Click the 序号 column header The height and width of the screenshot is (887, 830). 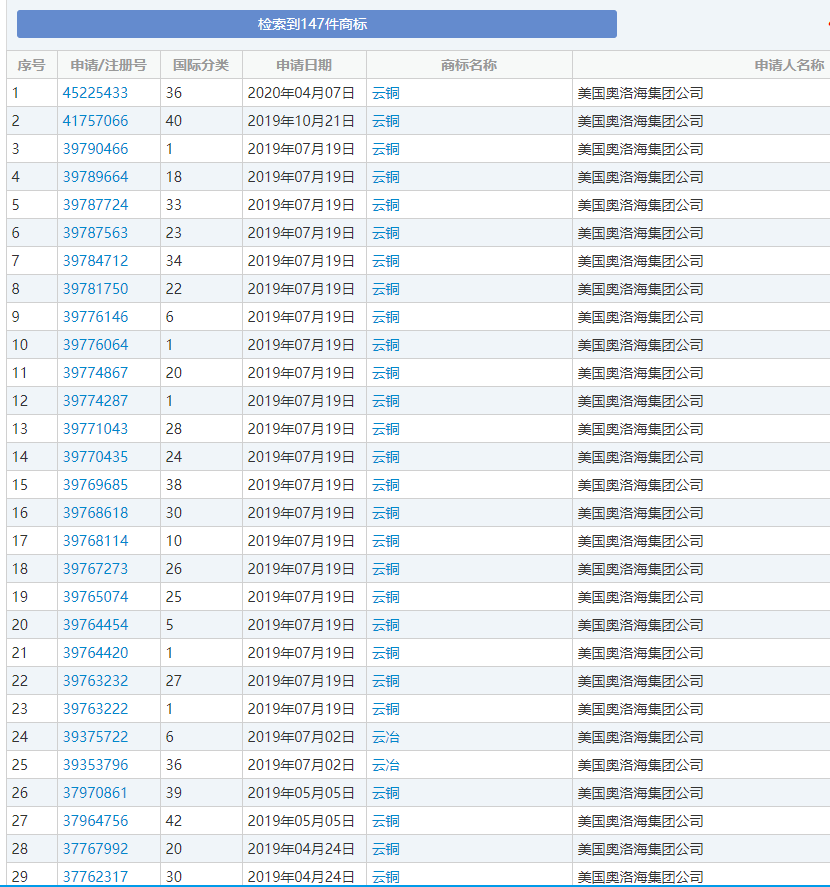click(x=29, y=64)
